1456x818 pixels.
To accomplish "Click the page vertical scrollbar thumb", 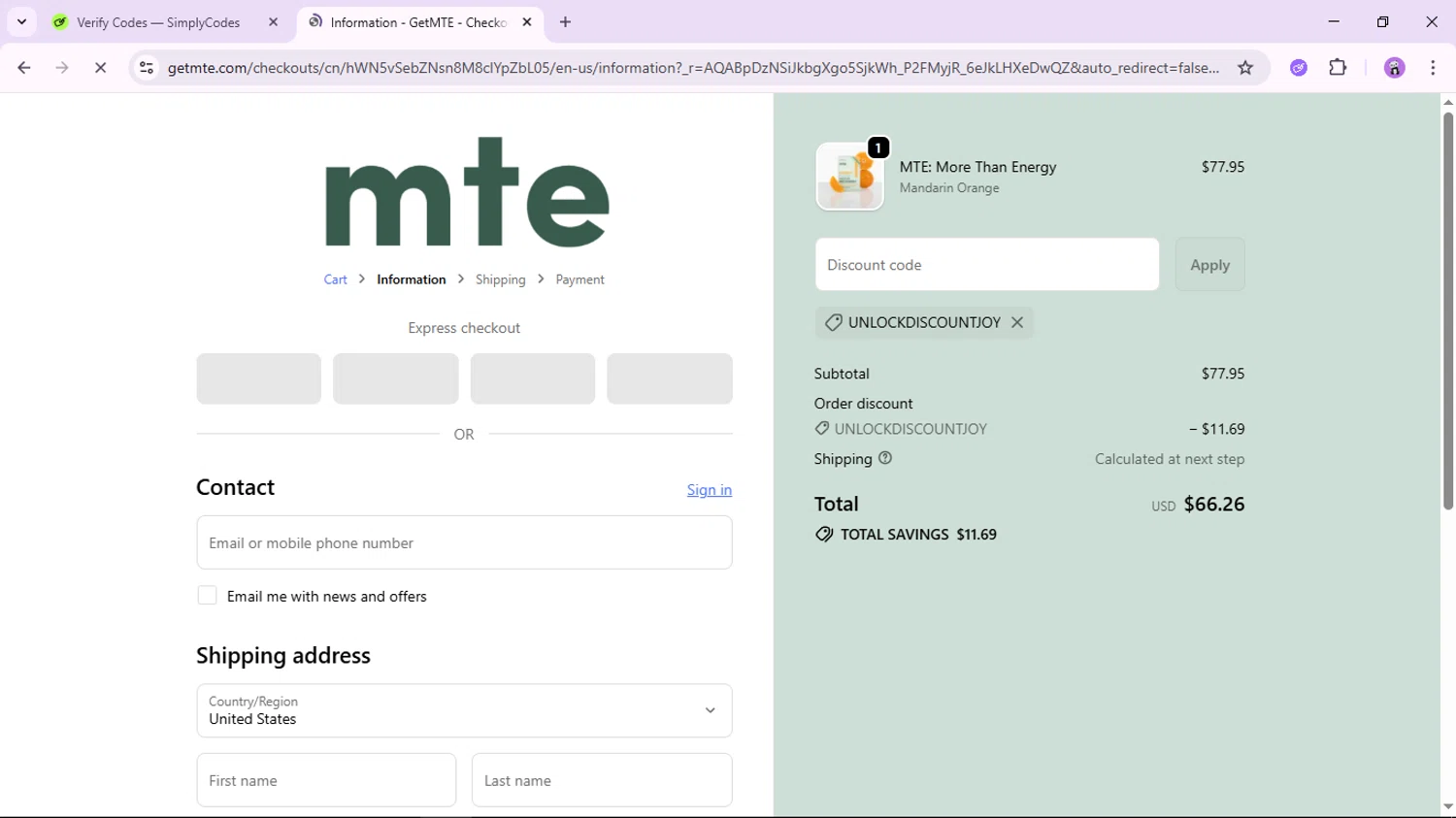I will [x=1447, y=311].
